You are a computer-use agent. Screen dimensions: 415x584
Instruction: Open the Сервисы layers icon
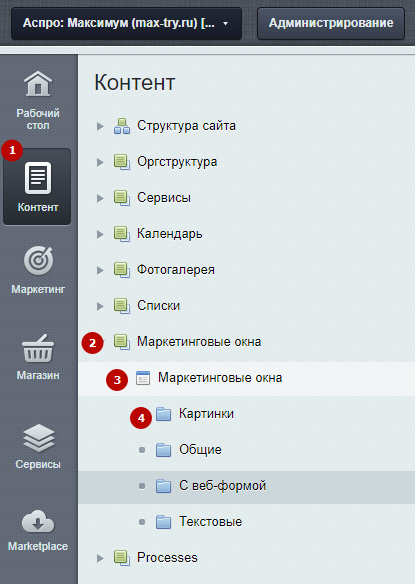coord(38,438)
